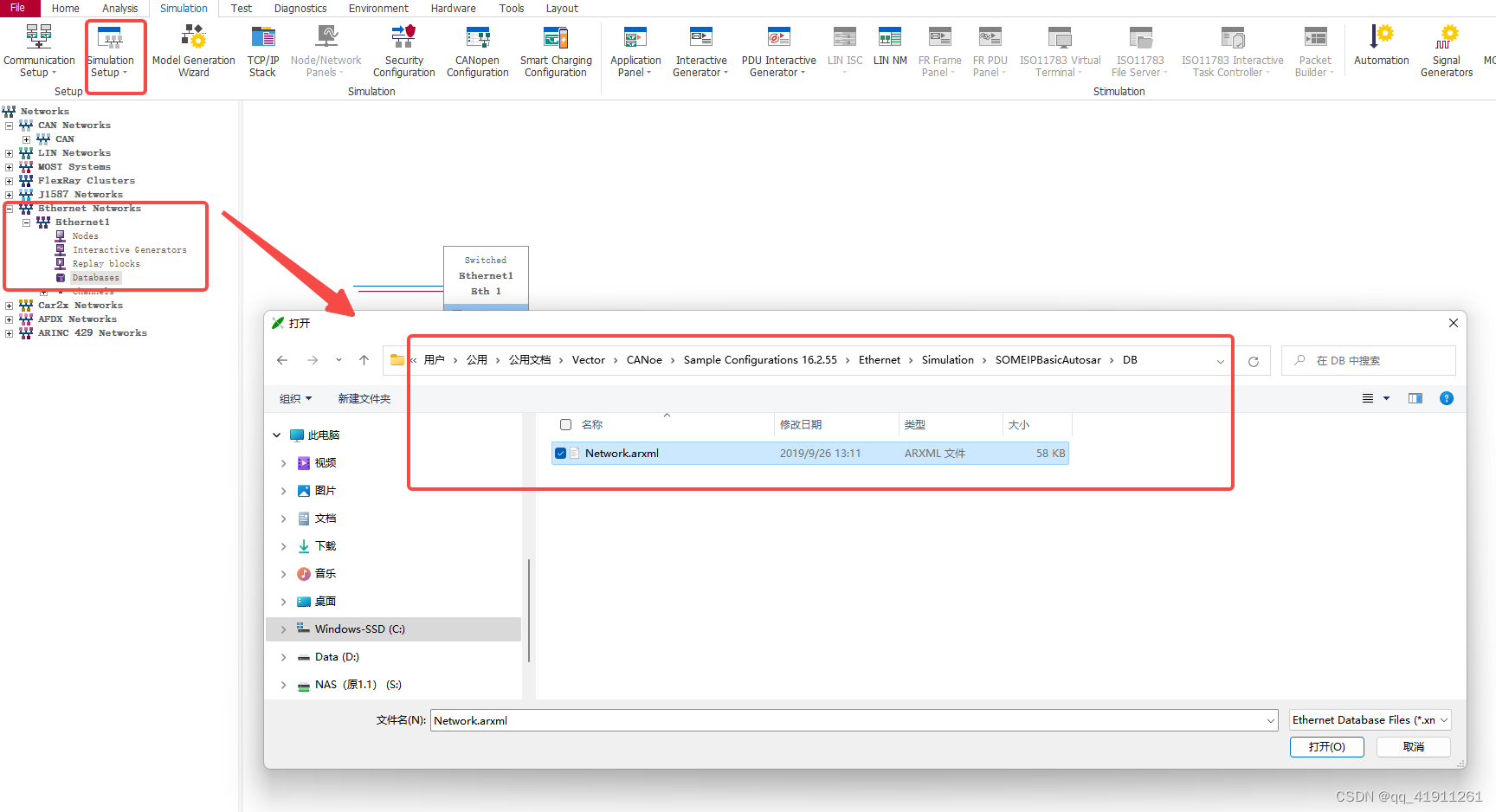Expand the Car2x Networks tree node
Viewport: 1496px width, 812px height.
pos(10,306)
